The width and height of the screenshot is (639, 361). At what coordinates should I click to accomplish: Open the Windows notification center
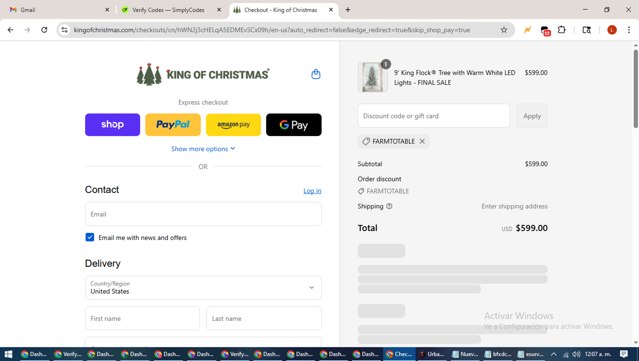click(x=624, y=354)
